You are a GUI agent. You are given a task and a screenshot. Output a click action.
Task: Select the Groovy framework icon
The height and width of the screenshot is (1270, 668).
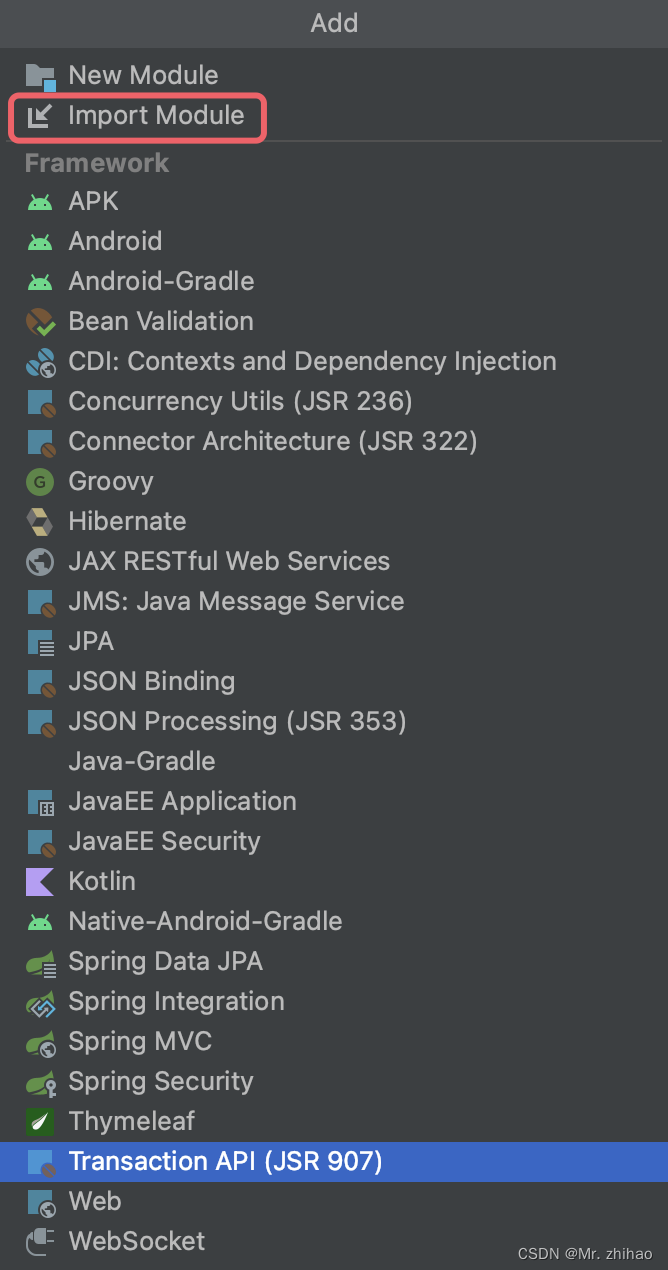(40, 481)
